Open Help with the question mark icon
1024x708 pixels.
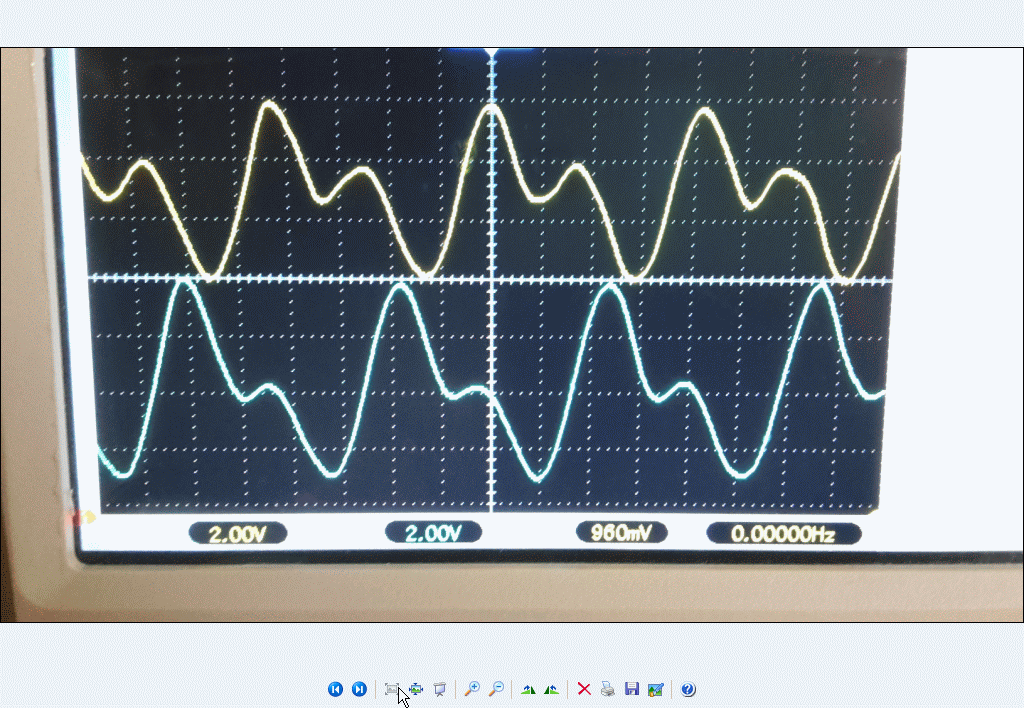688,689
